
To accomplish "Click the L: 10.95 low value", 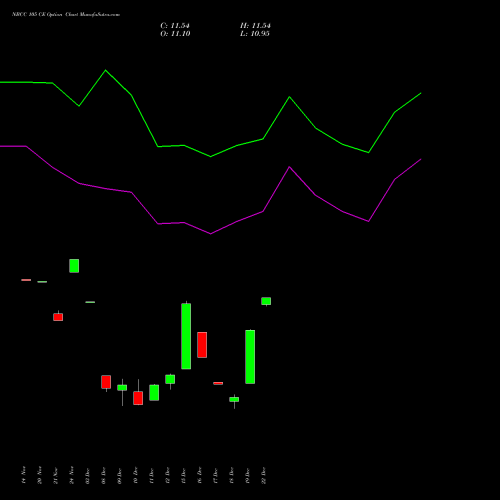I will [x=255, y=34].
